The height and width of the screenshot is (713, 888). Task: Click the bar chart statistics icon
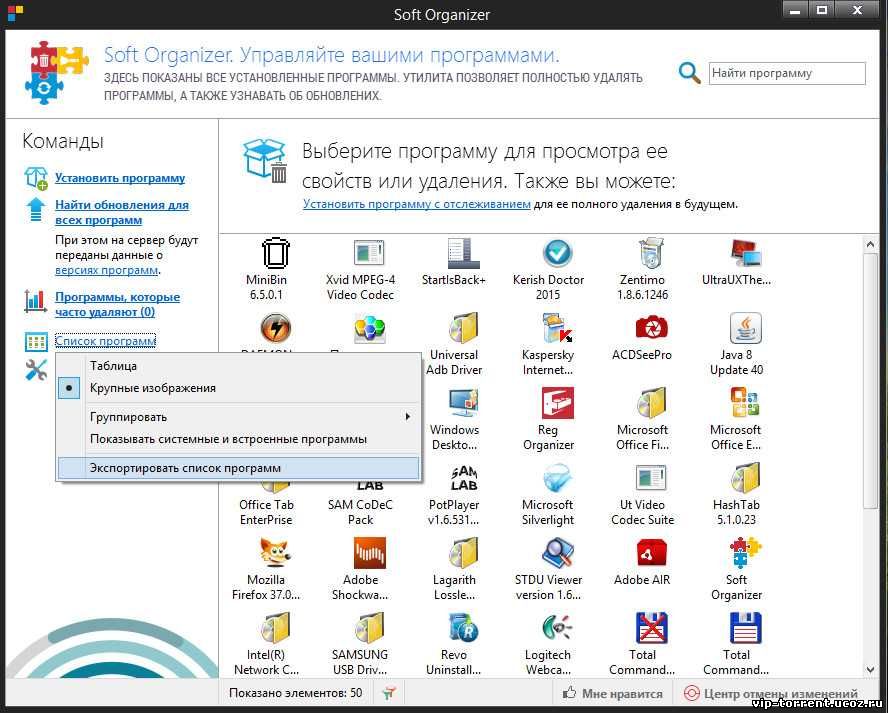[x=36, y=301]
